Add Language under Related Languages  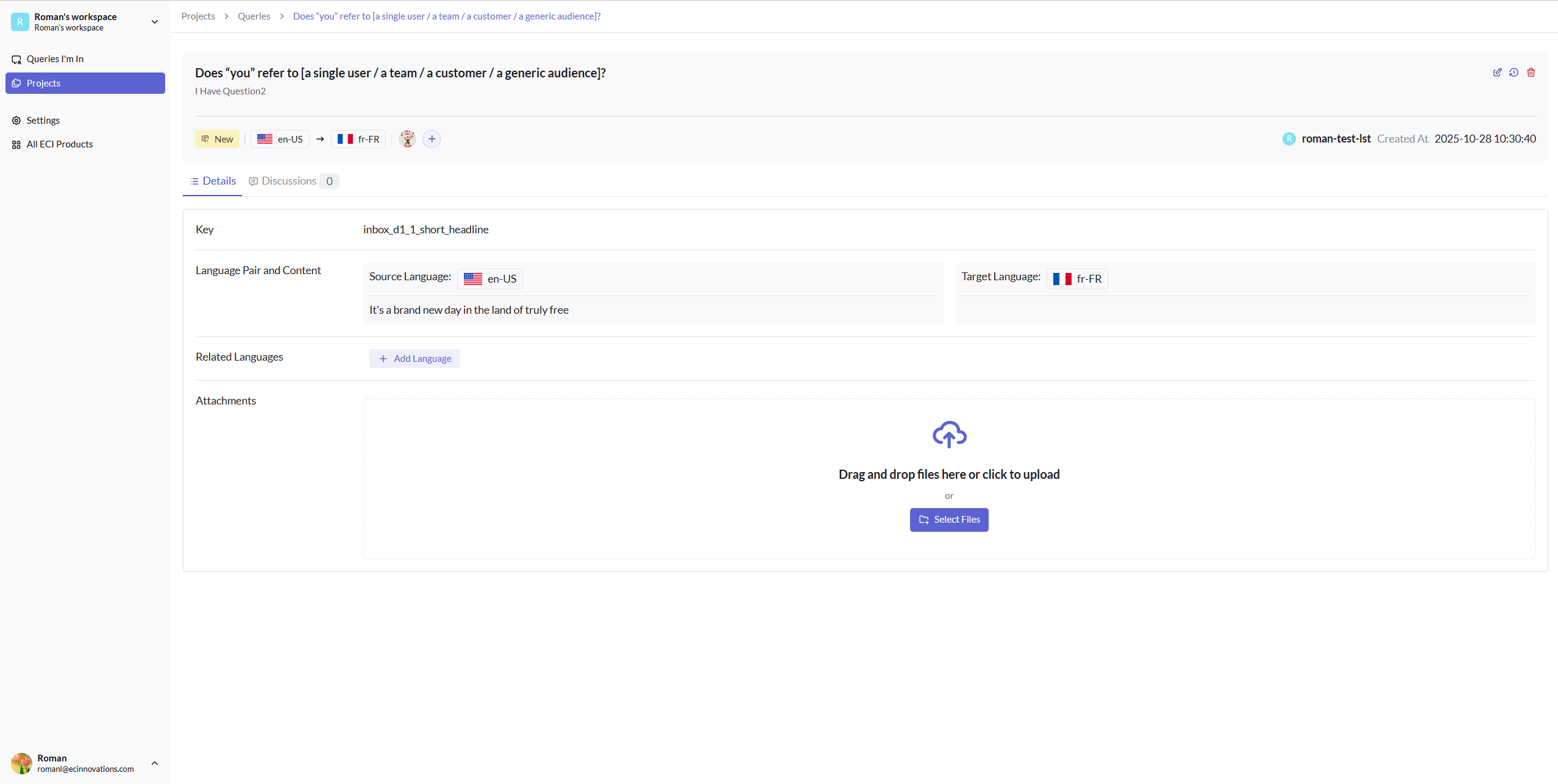(x=414, y=358)
